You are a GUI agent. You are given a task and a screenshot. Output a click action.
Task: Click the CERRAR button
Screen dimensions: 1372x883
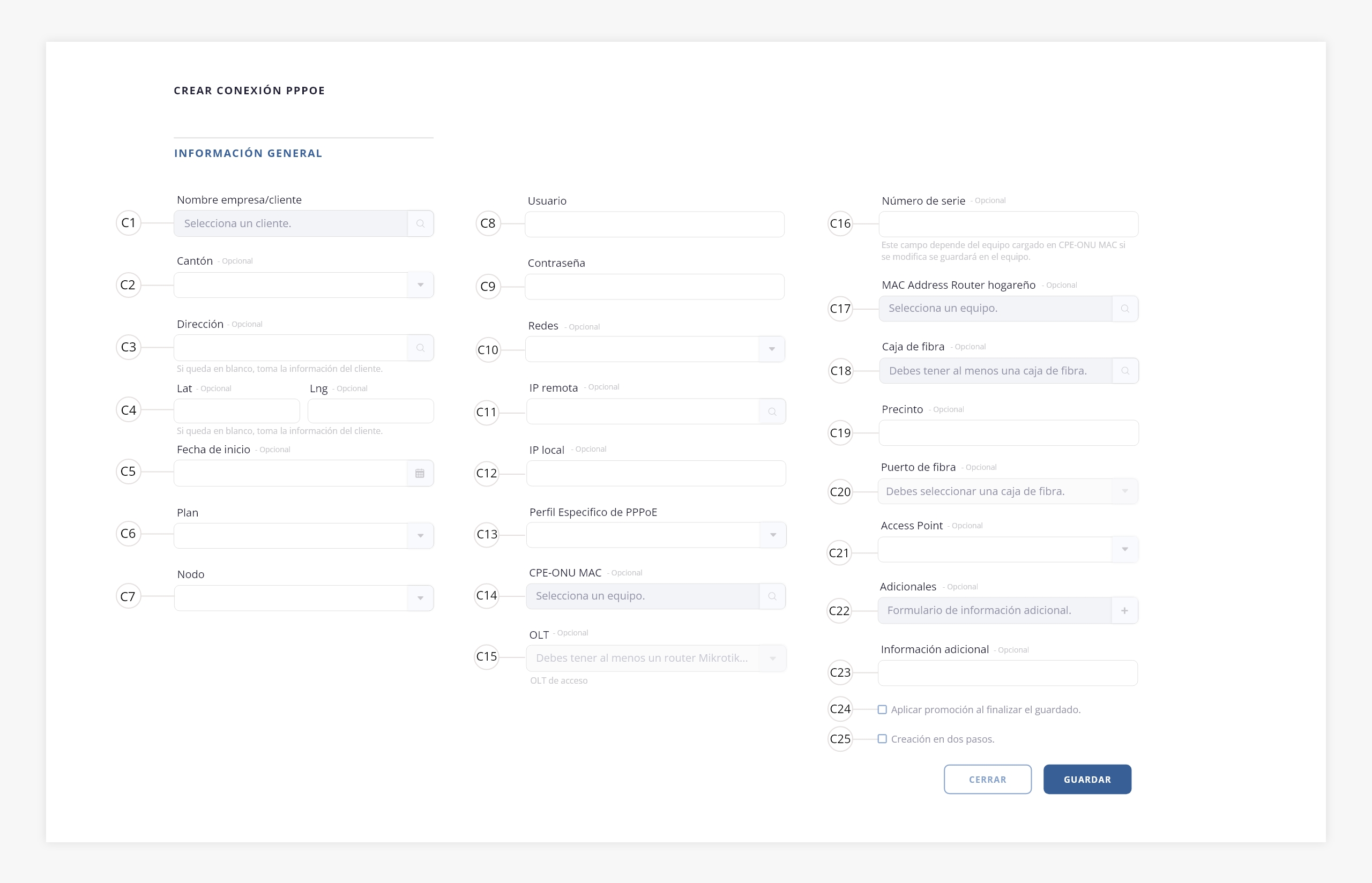pos(987,779)
